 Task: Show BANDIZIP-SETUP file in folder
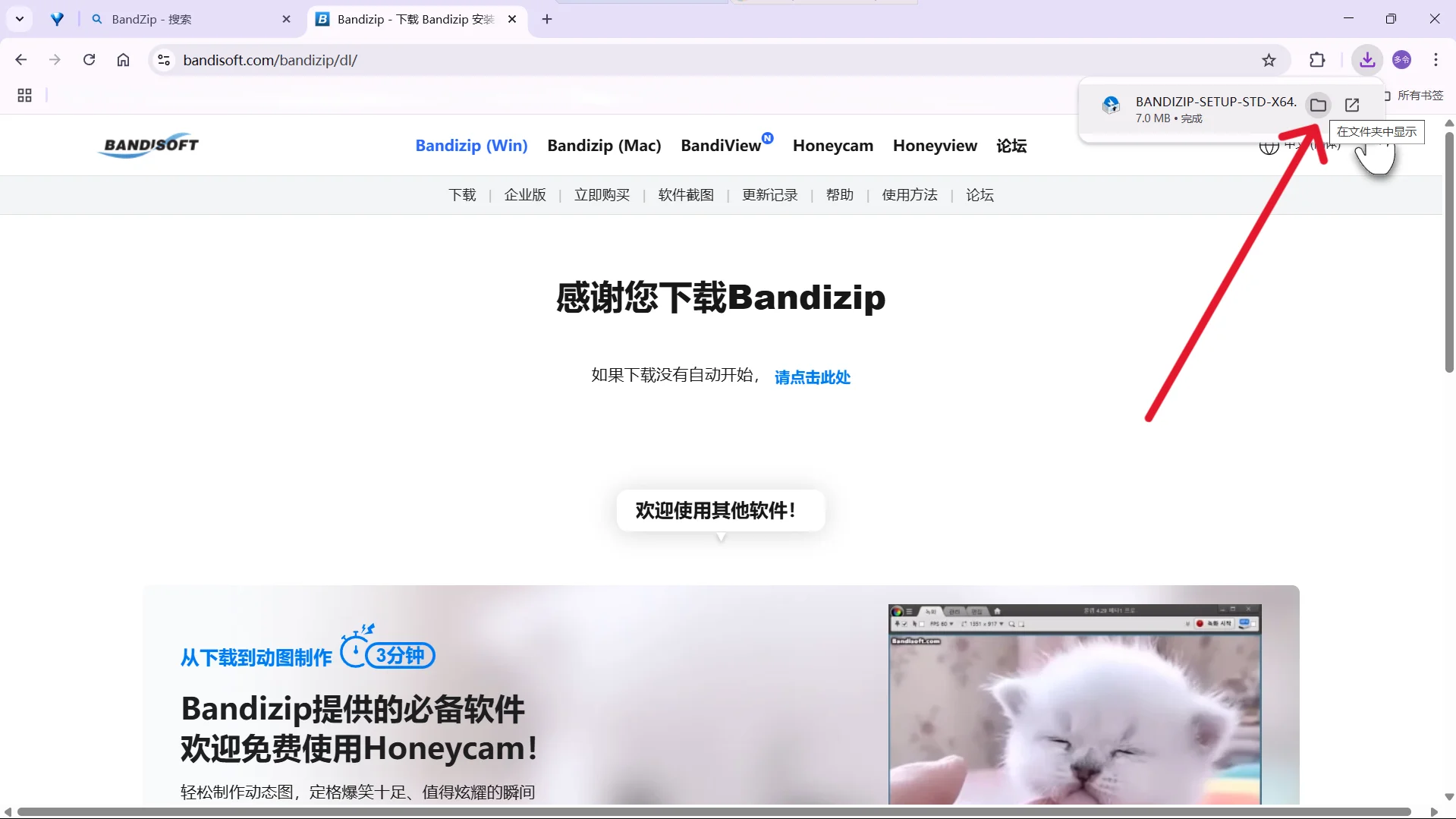point(1318,105)
